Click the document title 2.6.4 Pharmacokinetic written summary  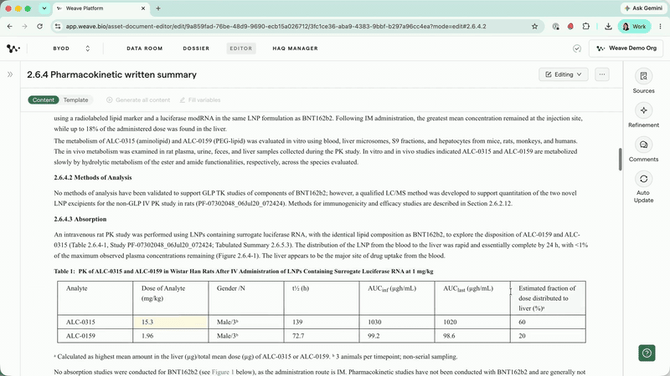tap(112, 75)
